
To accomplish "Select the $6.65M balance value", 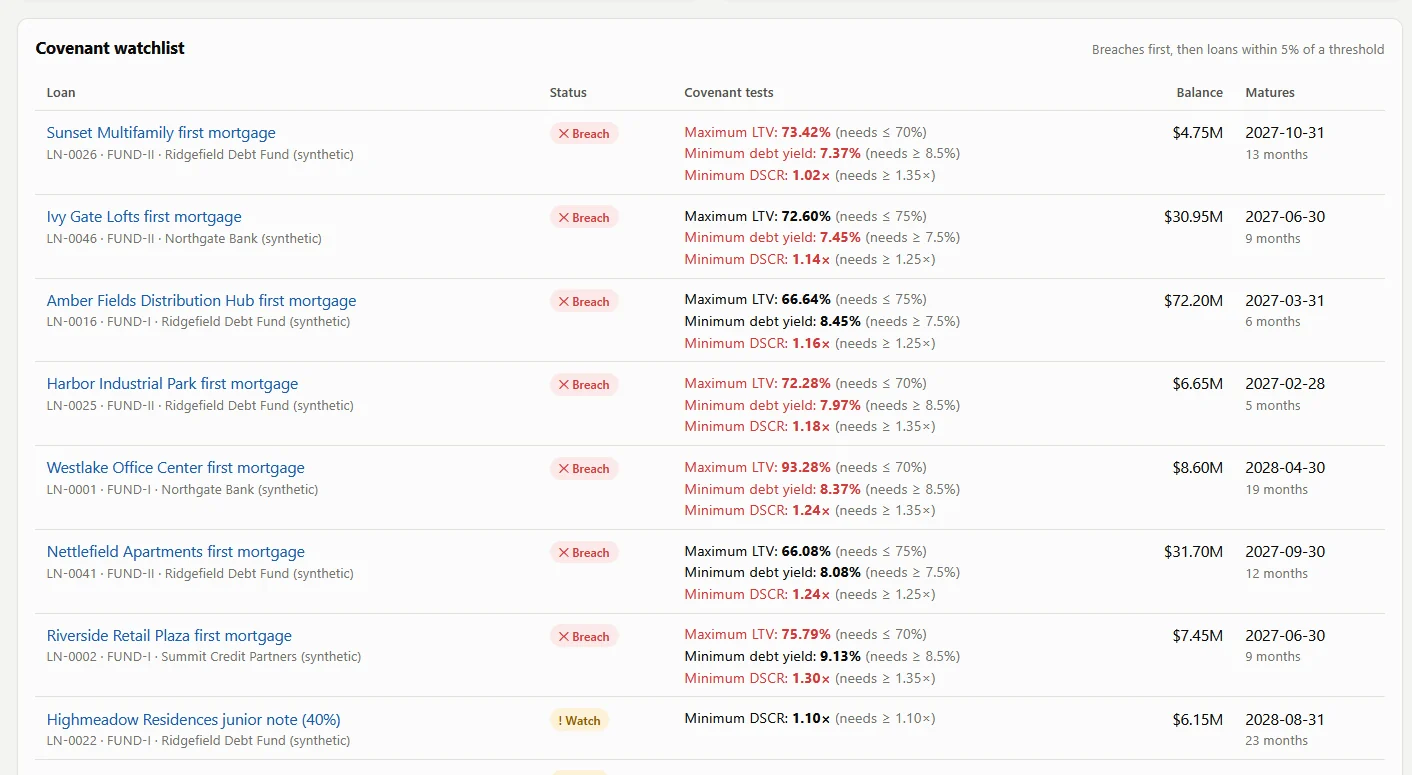I will pos(1198,384).
